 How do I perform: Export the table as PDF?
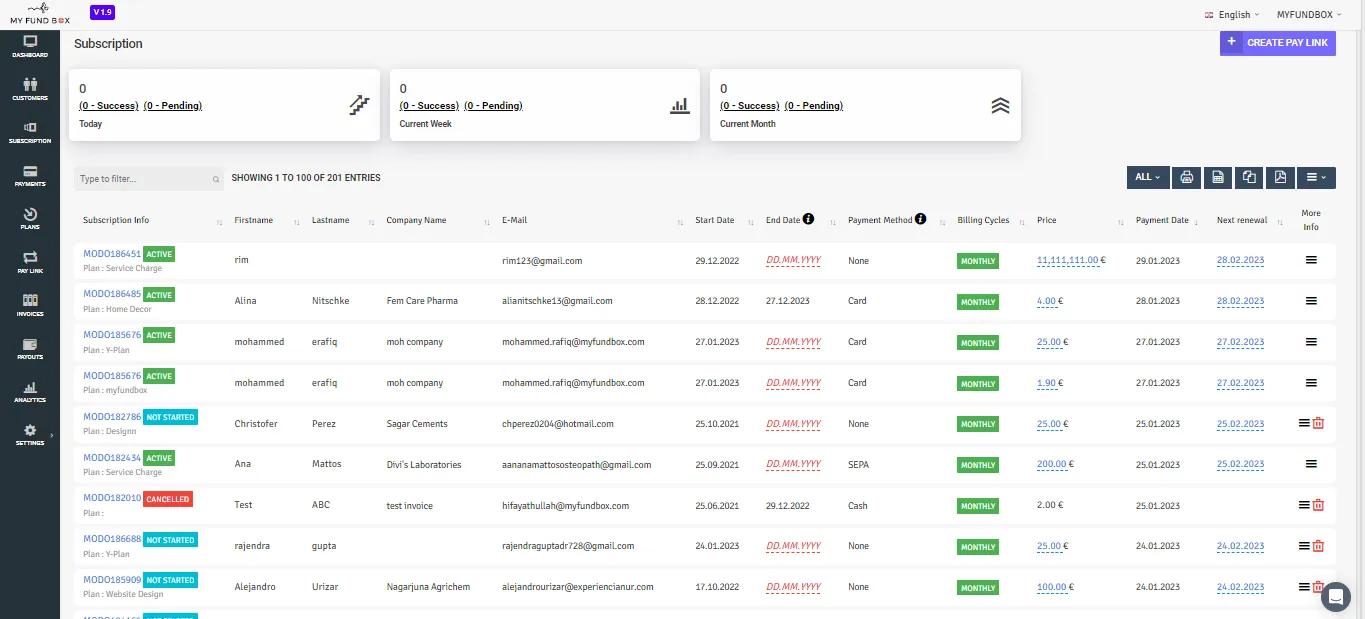point(1280,177)
